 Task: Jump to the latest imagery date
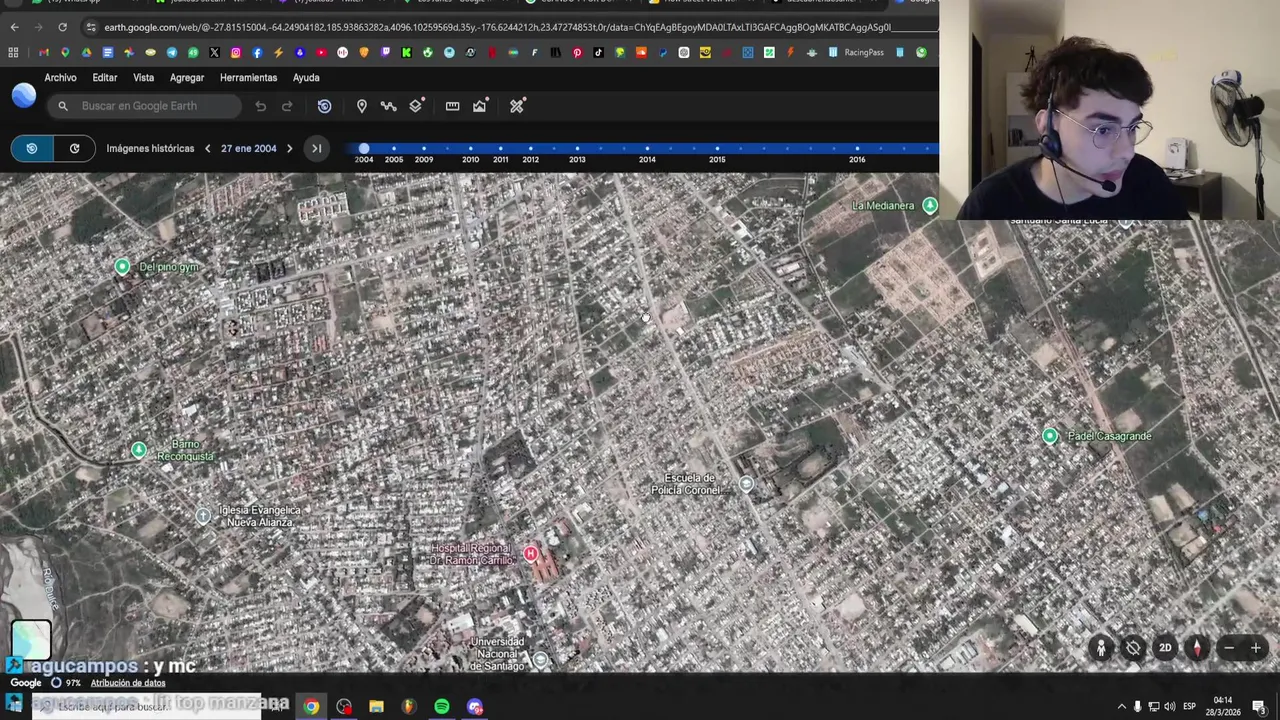tap(316, 149)
